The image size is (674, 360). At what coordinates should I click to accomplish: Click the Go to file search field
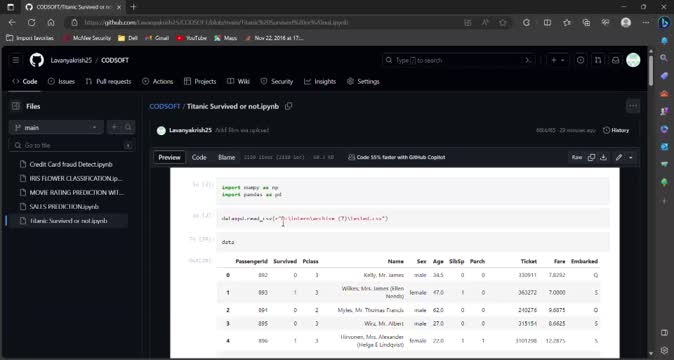[71, 145]
